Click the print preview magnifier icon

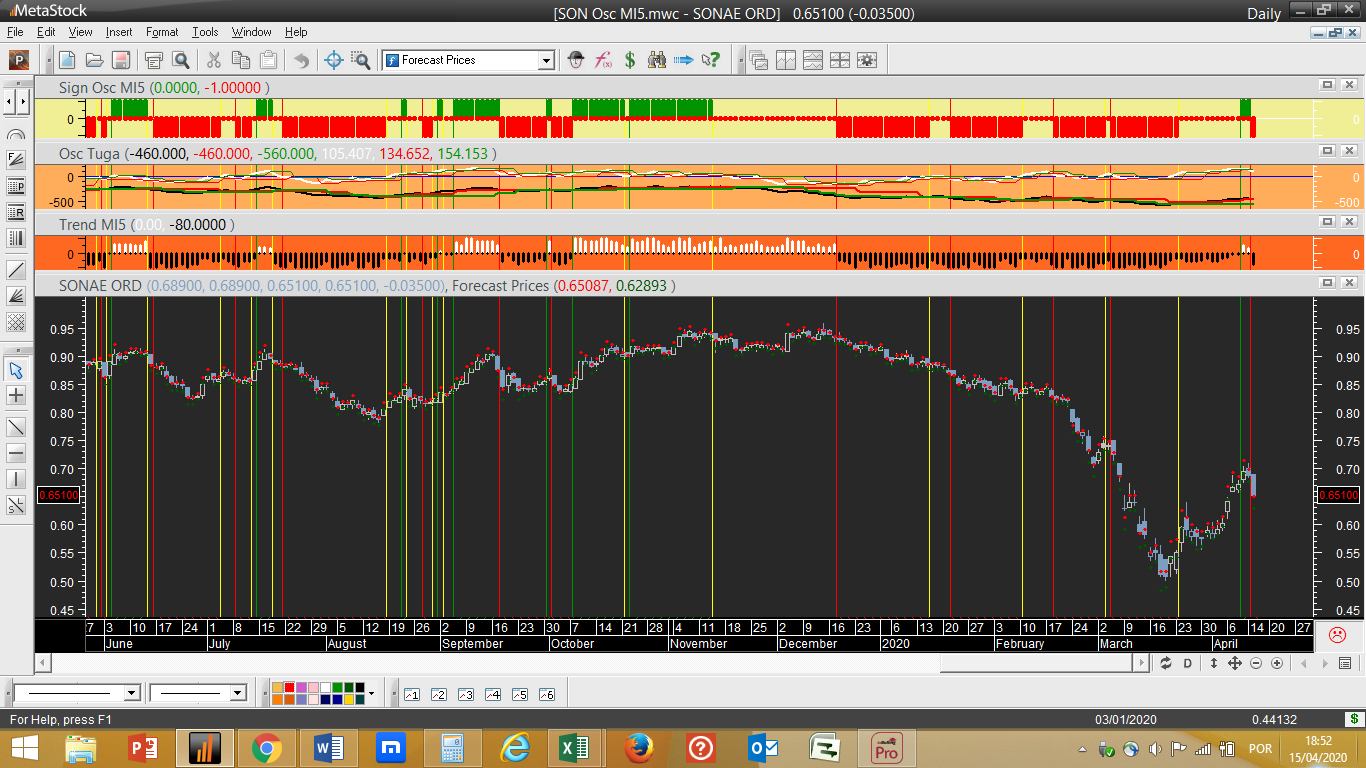click(180, 60)
